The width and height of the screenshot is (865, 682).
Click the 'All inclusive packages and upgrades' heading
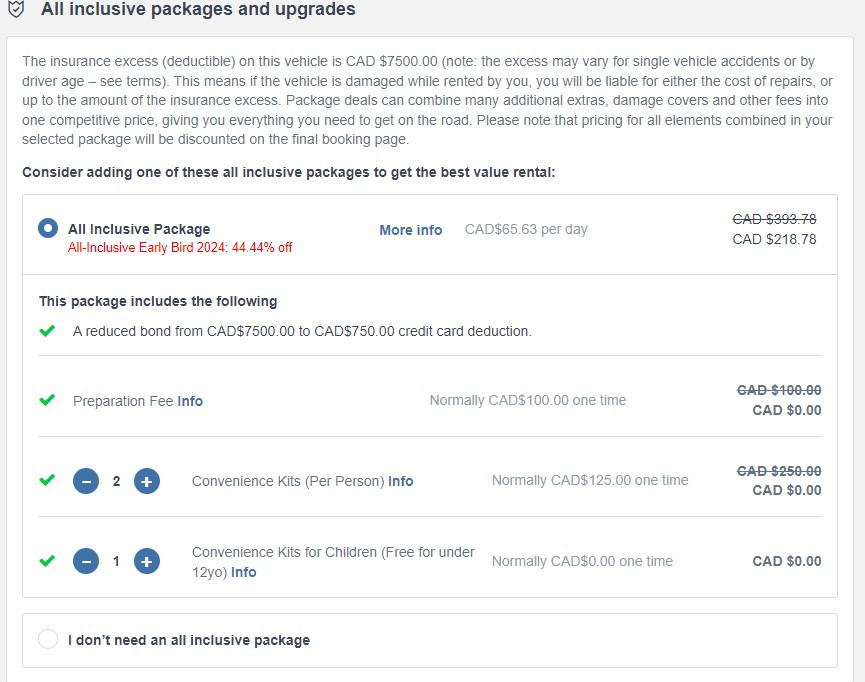pos(198,10)
